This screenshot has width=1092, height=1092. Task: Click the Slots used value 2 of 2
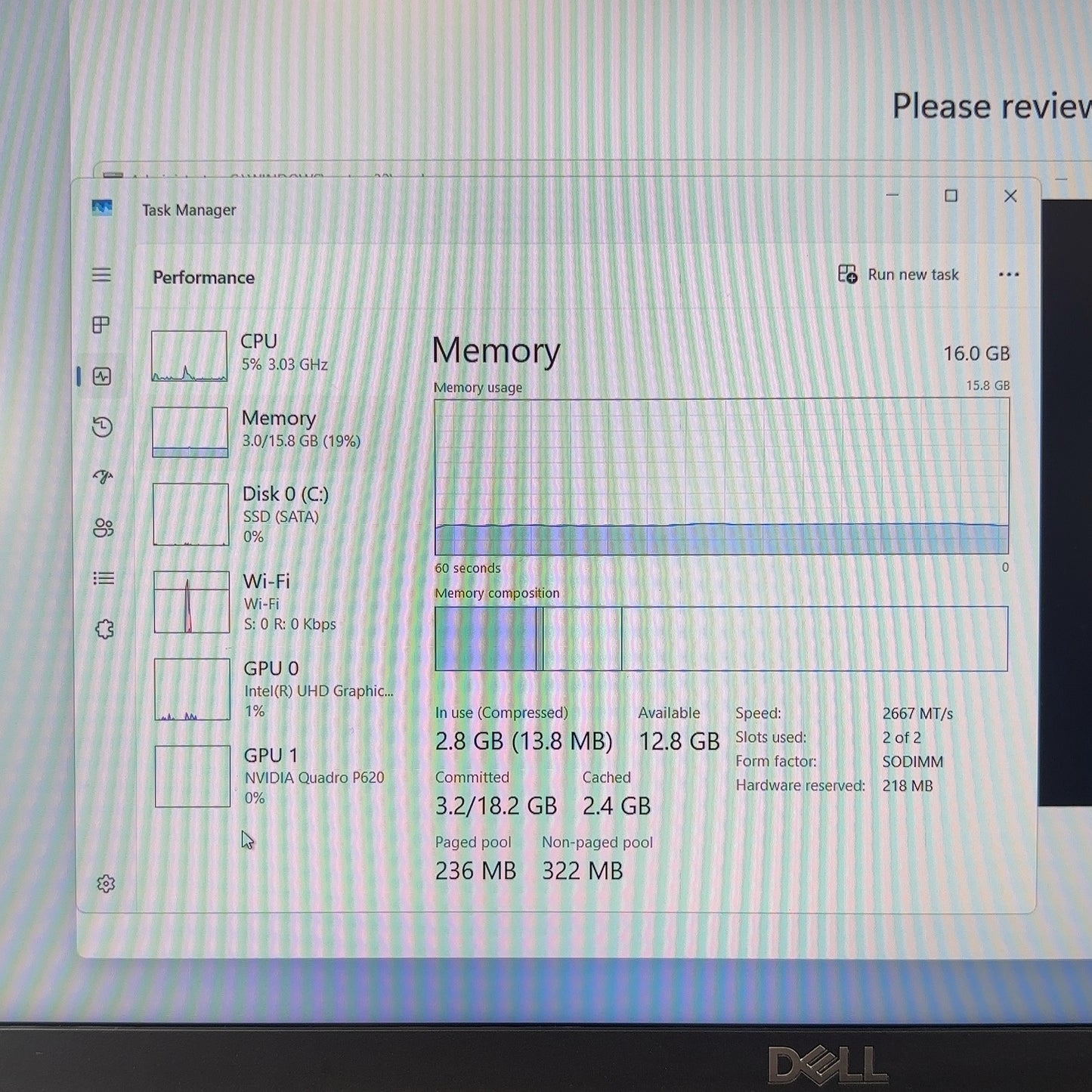tap(902, 738)
